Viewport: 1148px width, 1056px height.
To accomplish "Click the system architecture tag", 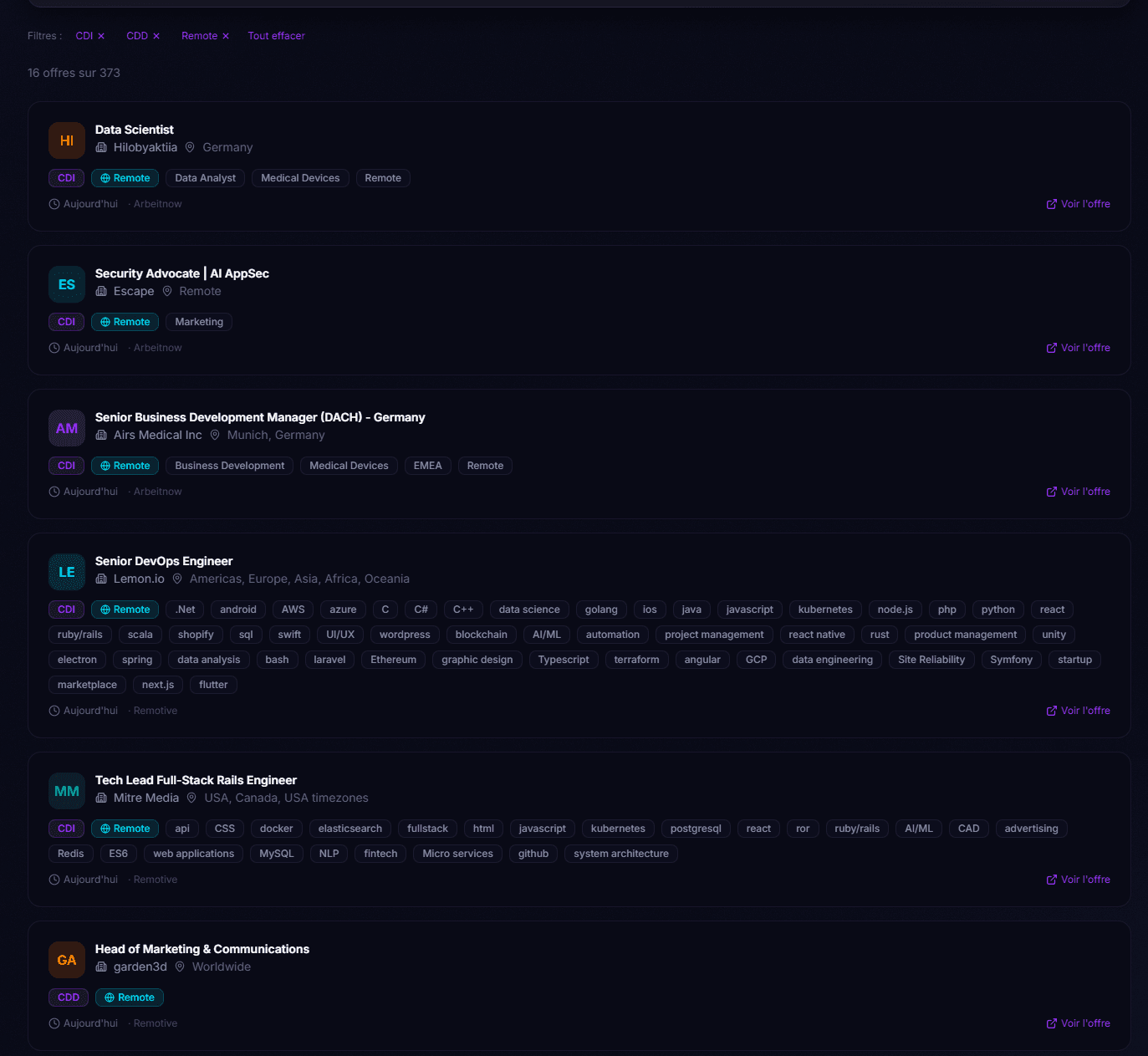I will (621, 854).
